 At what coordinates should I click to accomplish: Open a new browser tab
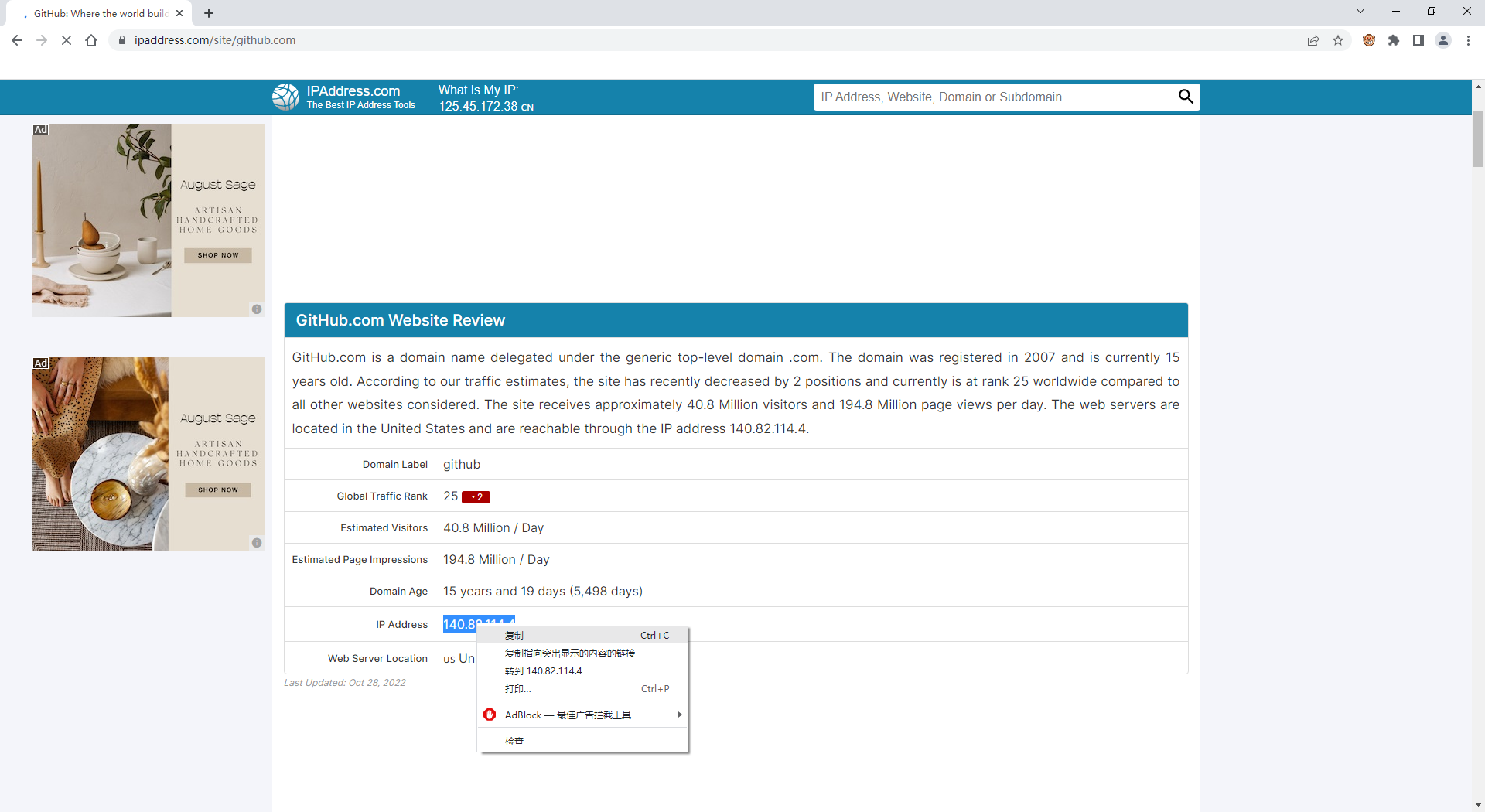(x=209, y=13)
